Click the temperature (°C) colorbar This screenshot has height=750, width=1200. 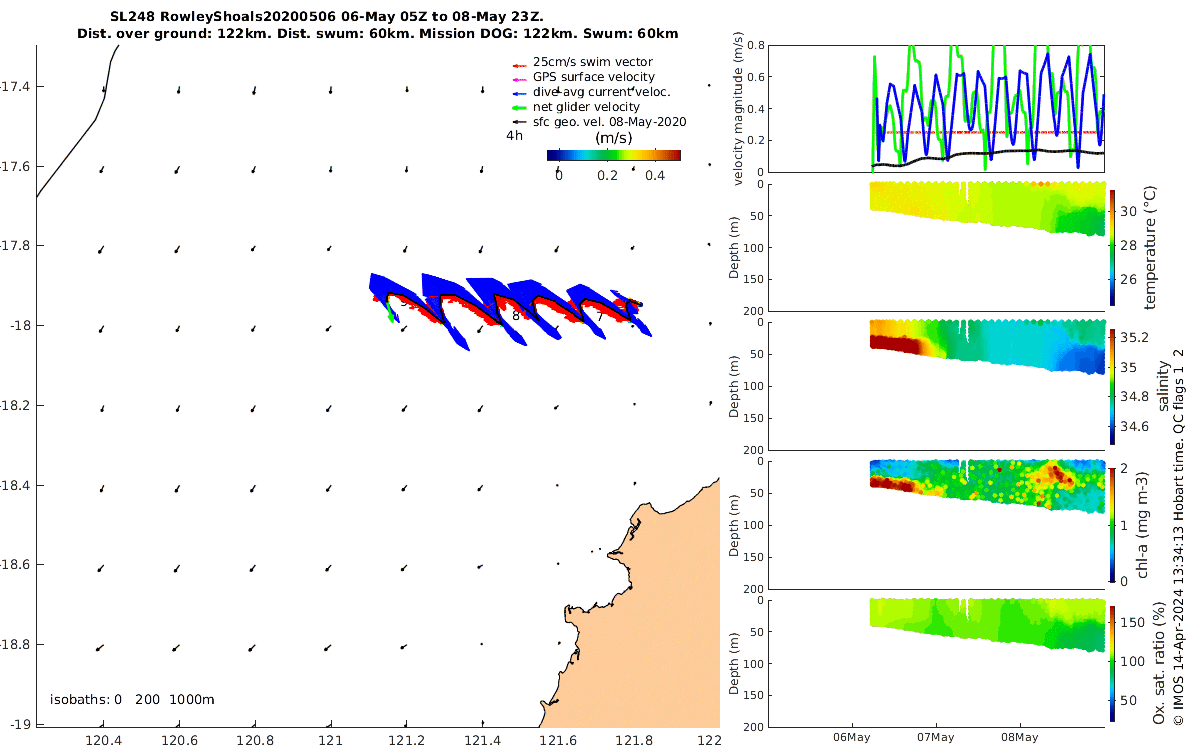pyautogui.click(x=1113, y=246)
